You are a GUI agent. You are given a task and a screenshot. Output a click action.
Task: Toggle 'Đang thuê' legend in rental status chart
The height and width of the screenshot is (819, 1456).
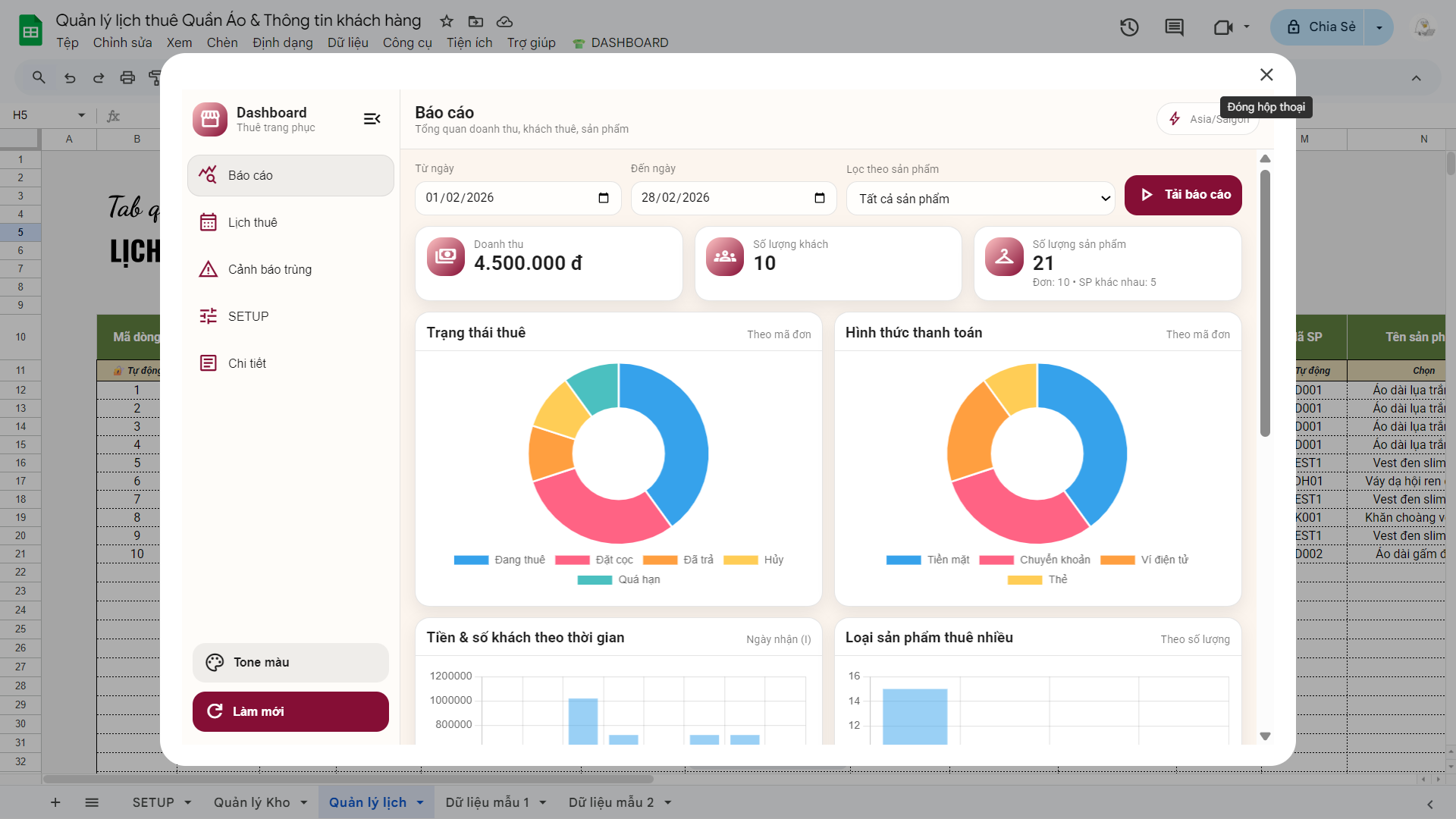click(x=500, y=560)
